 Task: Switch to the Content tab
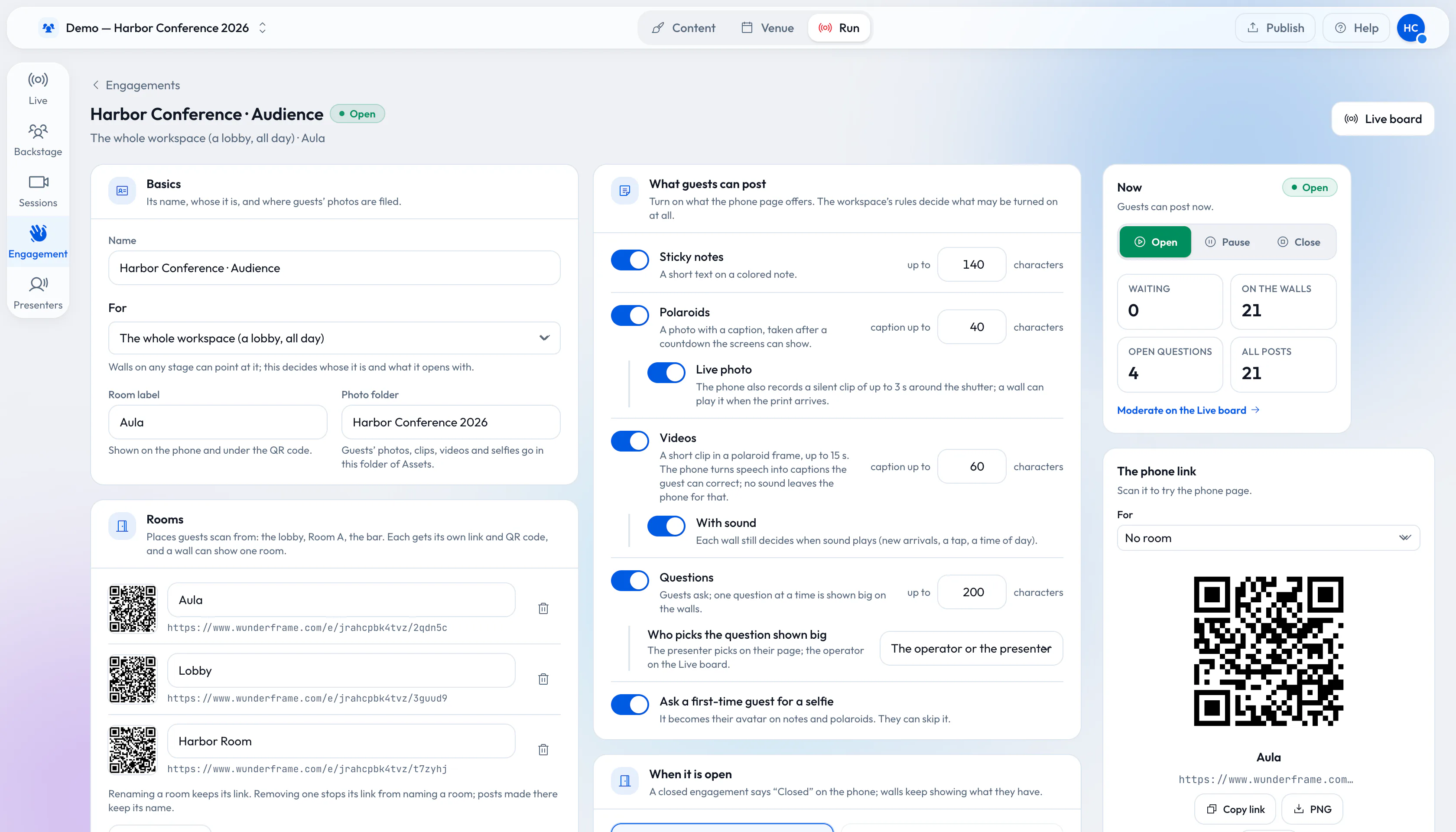click(x=683, y=28)
